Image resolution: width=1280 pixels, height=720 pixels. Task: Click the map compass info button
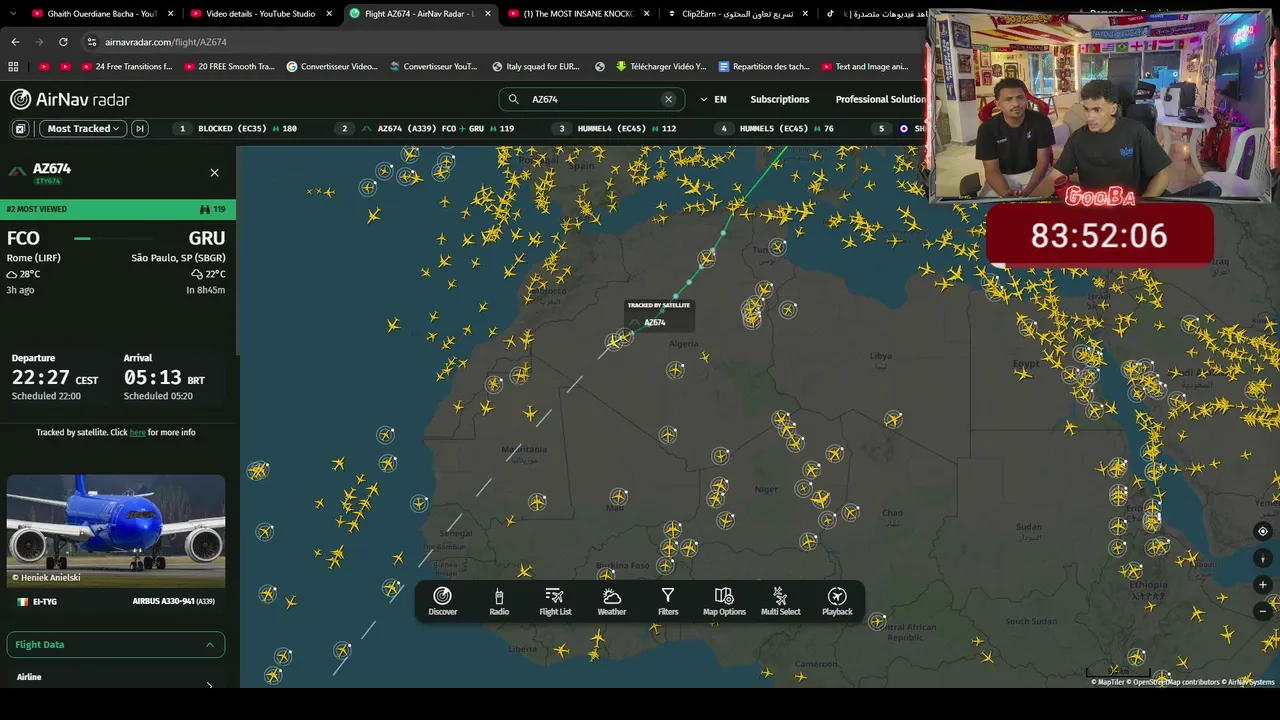click(1263, 558)
